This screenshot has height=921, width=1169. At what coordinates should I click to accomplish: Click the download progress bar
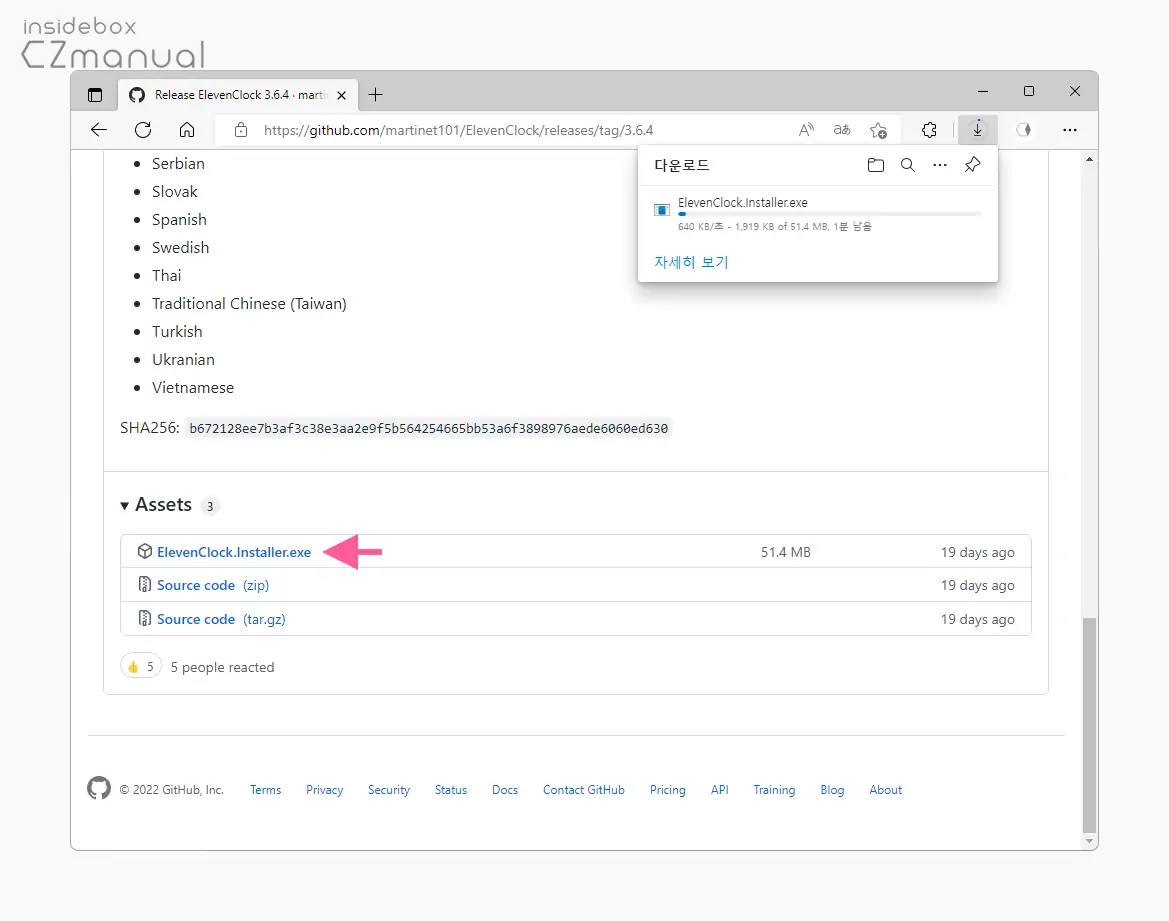point(829,214)
